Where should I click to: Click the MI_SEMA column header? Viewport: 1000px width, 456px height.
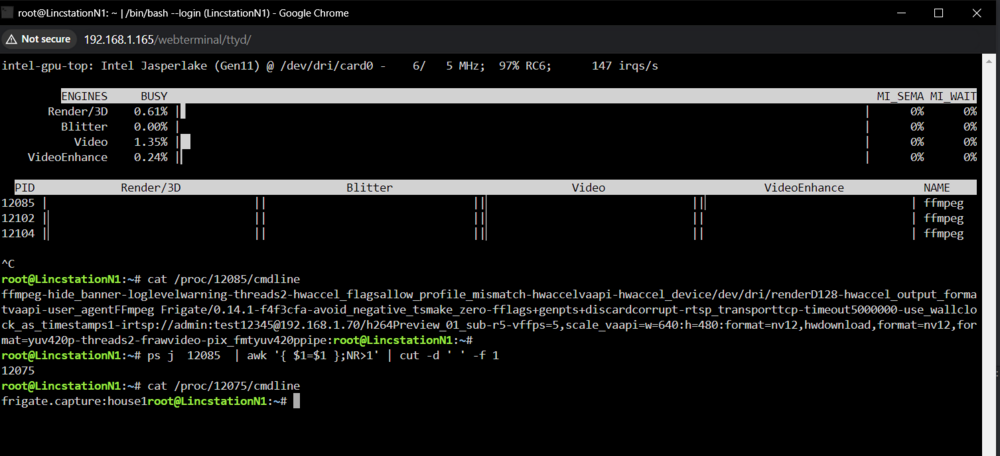[901, 96]
